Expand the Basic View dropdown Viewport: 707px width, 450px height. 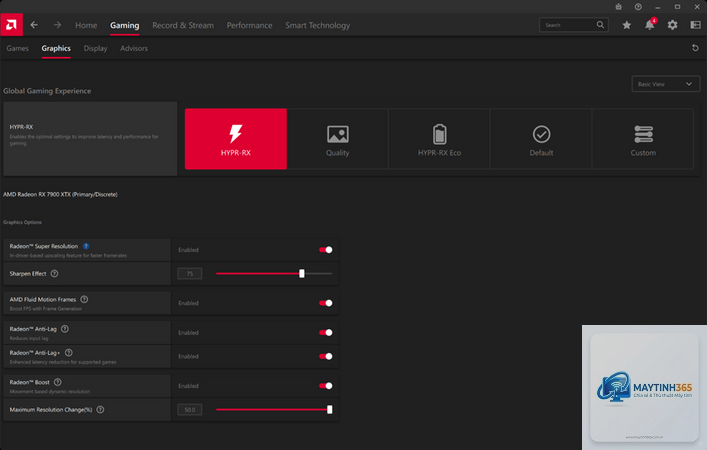[x=666, y=84]
